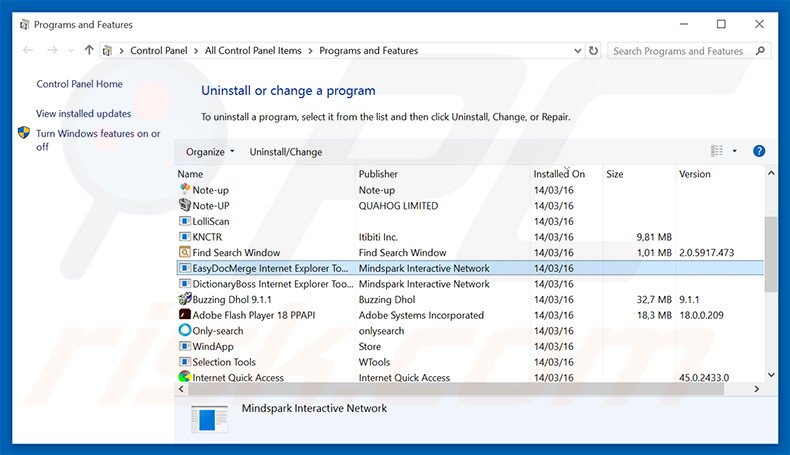This screenshot has height=455, width=790.
Task: Expand chevron before Control Panel breadcrumb
Action: (121, 51)
